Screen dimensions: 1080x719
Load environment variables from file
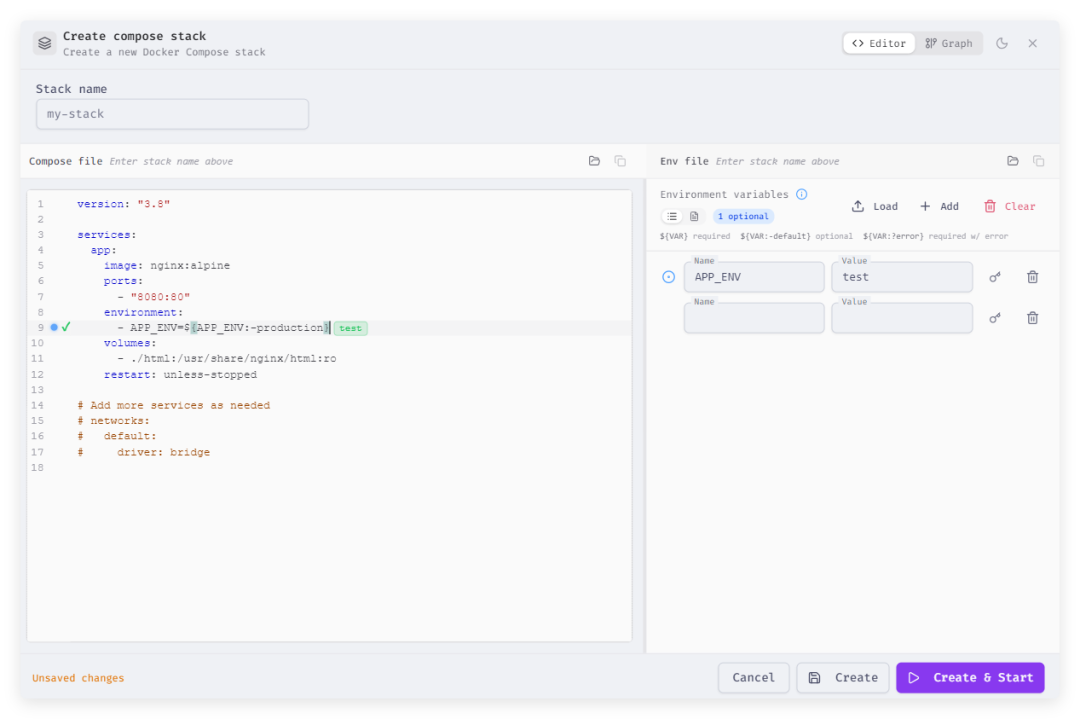coord(875,207)
